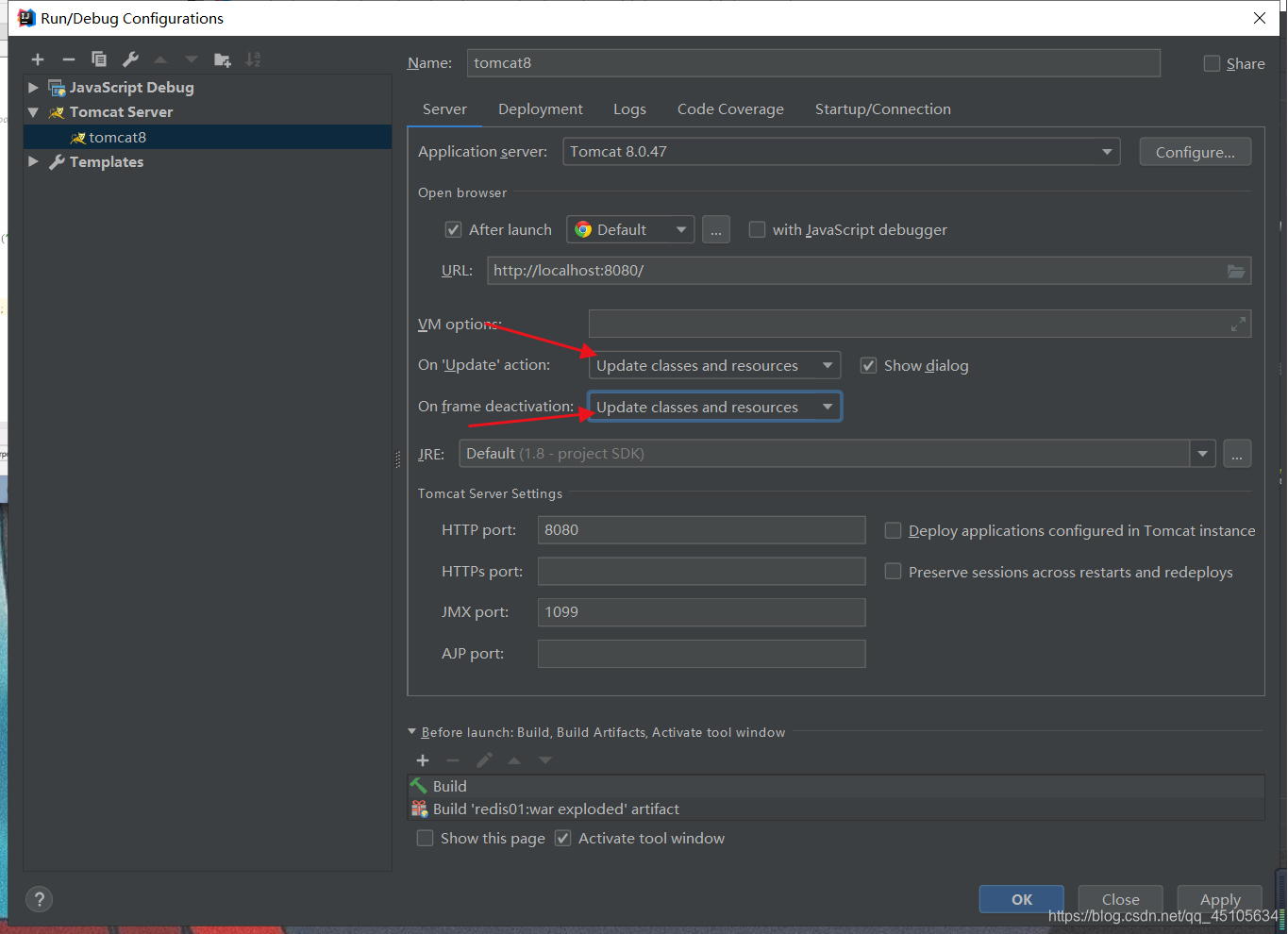
Task: Open Default browser dropdown
Action: 630,229
